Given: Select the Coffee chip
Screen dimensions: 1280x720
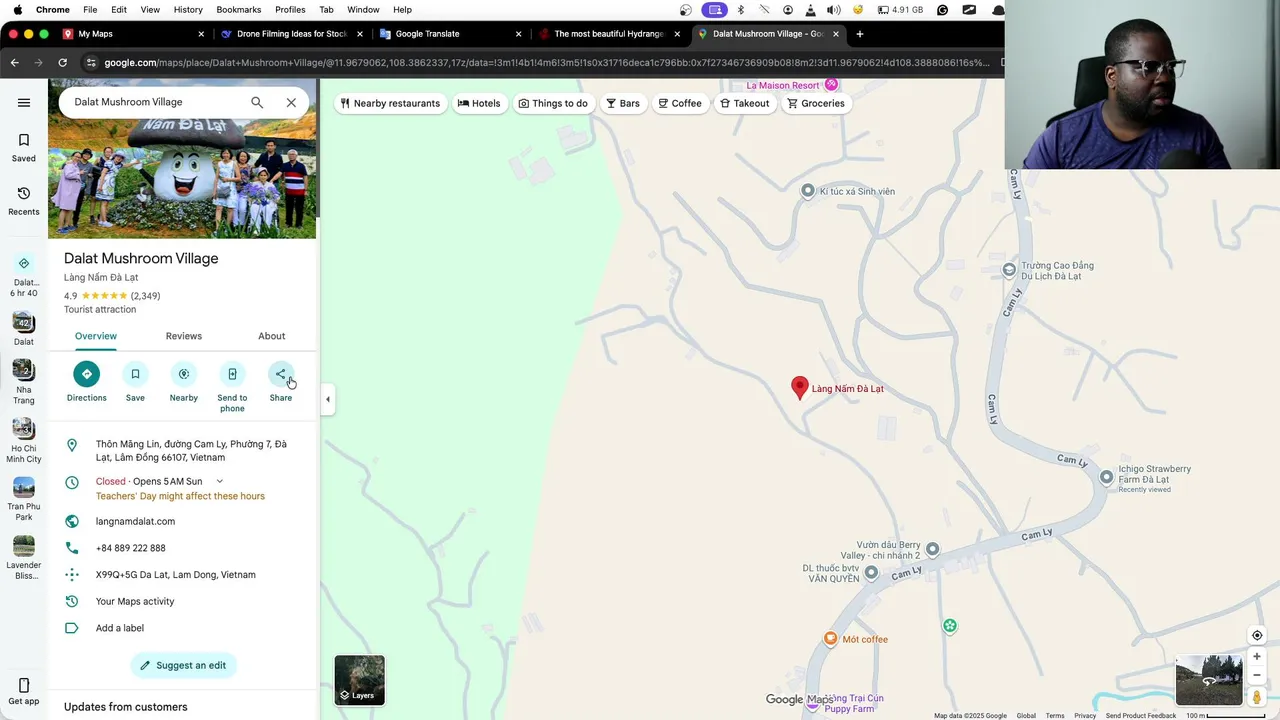Looking at the screenshot, I should (x=680, y=103).
